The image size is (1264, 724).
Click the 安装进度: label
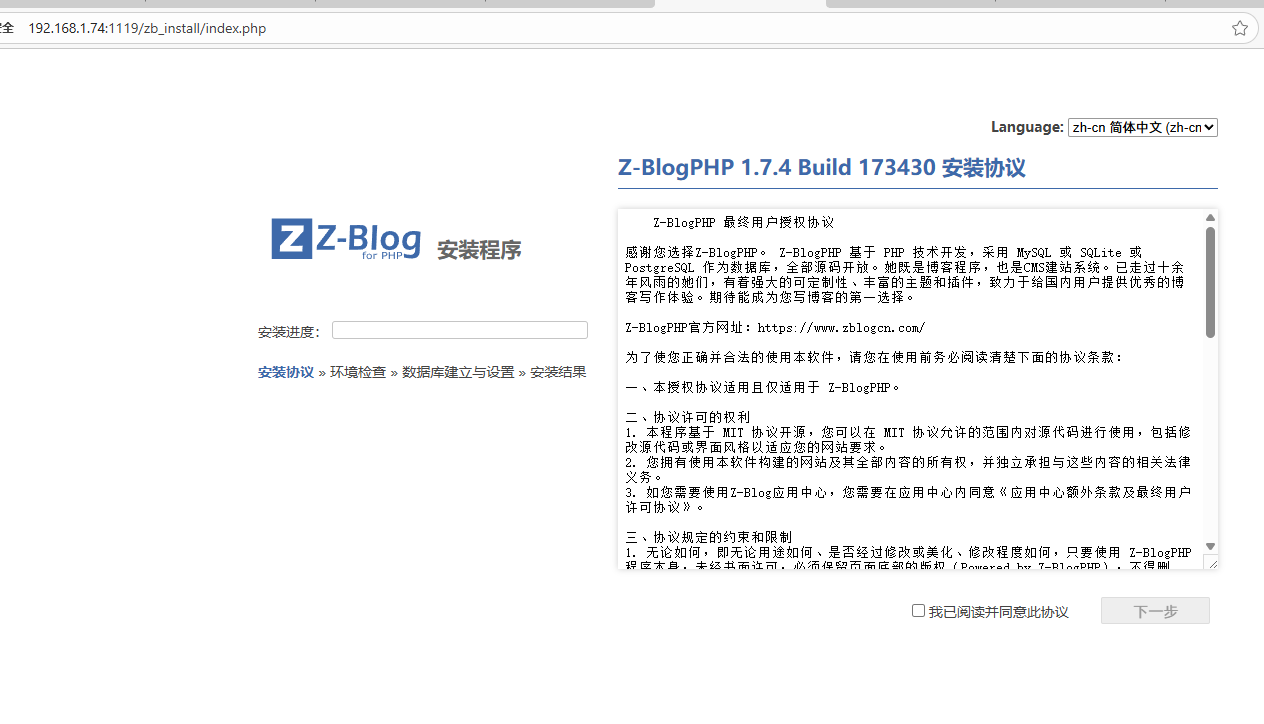point(289,332)
